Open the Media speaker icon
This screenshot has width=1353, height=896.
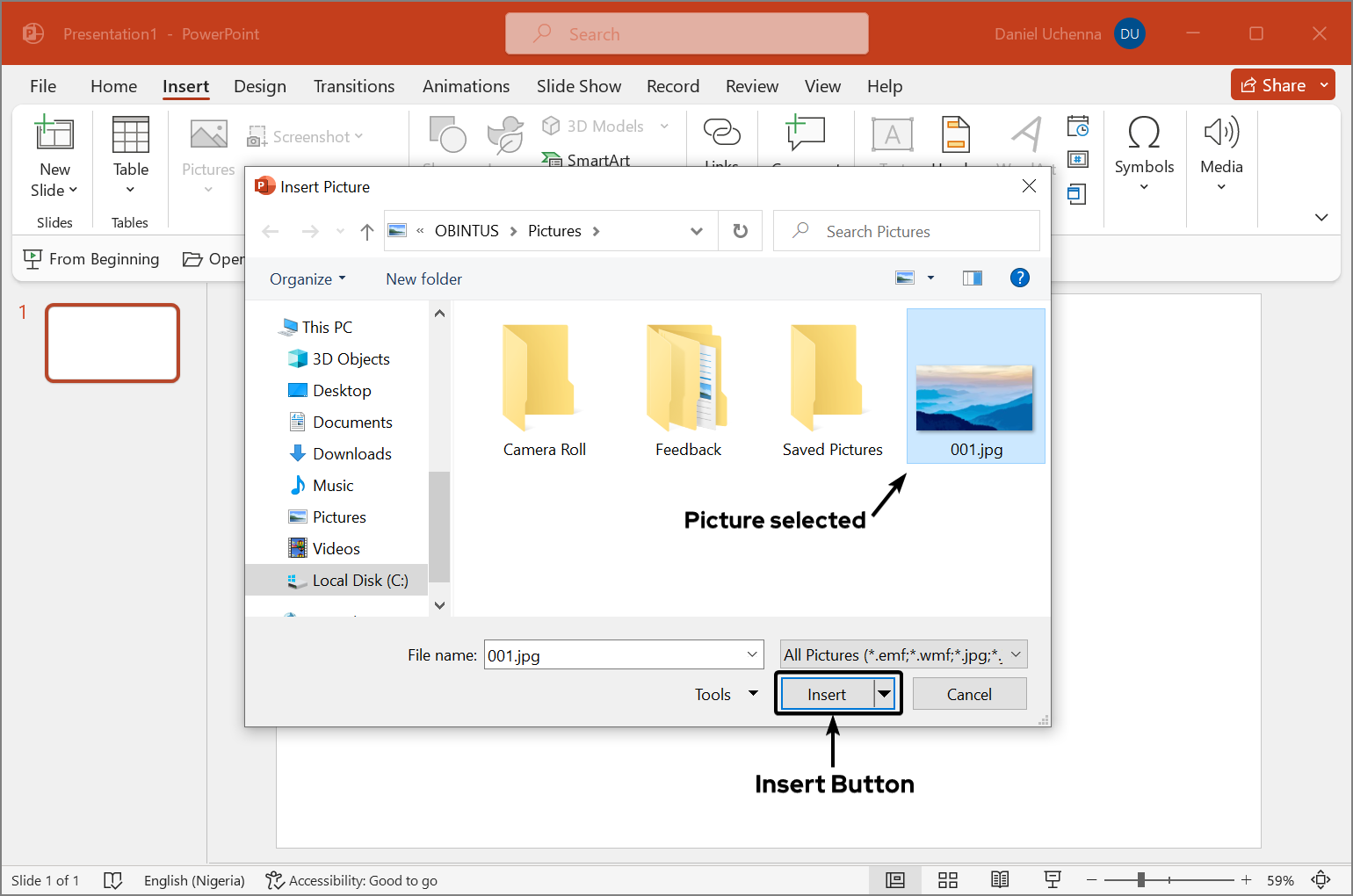click(x=1220, y=134)
